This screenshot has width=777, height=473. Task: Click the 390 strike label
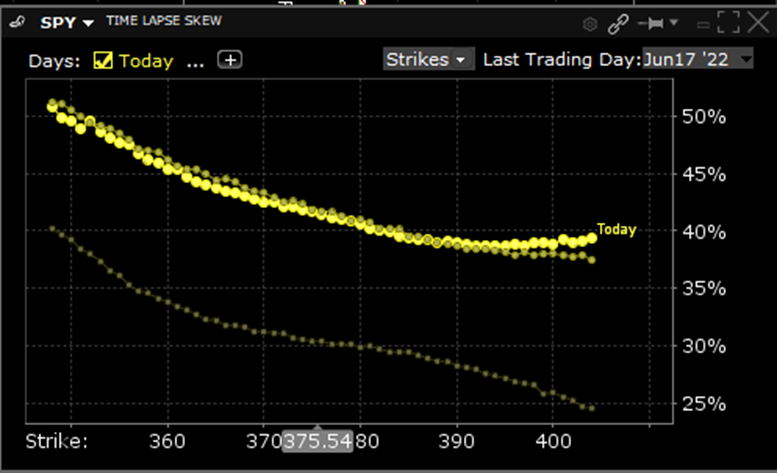click(456, 441)
